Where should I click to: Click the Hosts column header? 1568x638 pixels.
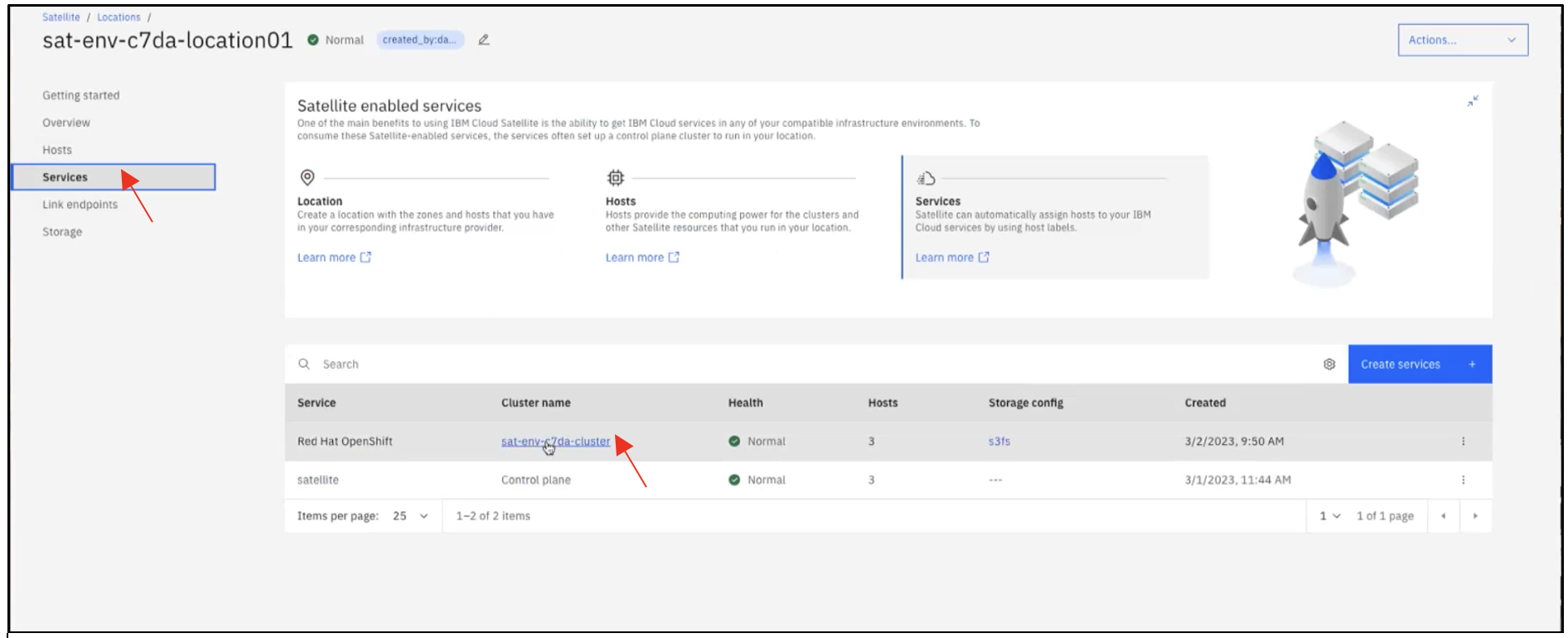[x=883, y=403]
